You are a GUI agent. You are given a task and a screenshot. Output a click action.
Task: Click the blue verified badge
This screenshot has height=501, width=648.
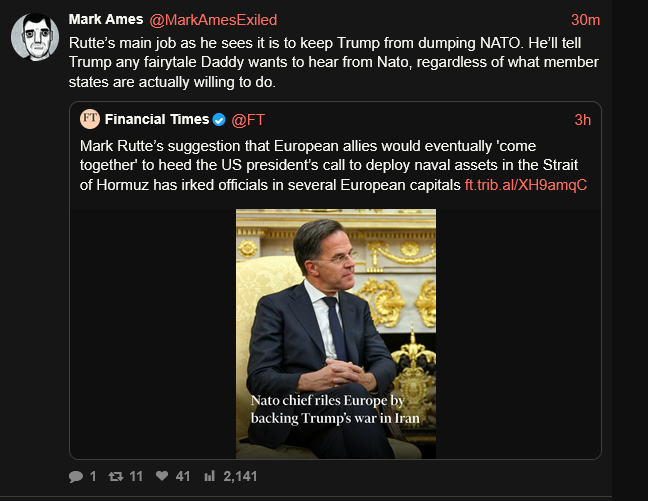[218, 120]
